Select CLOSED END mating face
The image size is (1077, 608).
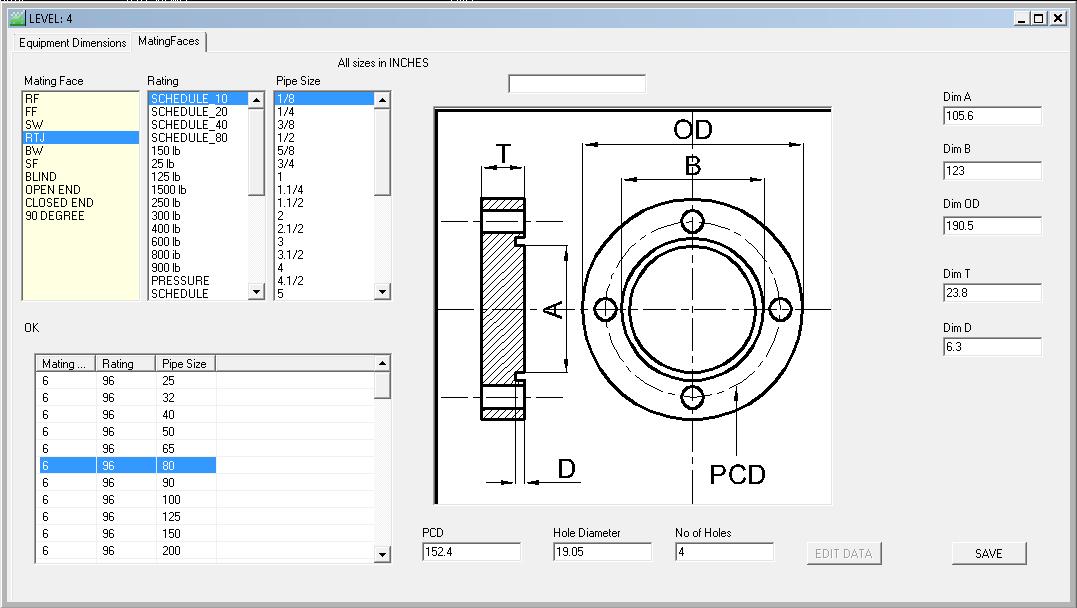81,203
